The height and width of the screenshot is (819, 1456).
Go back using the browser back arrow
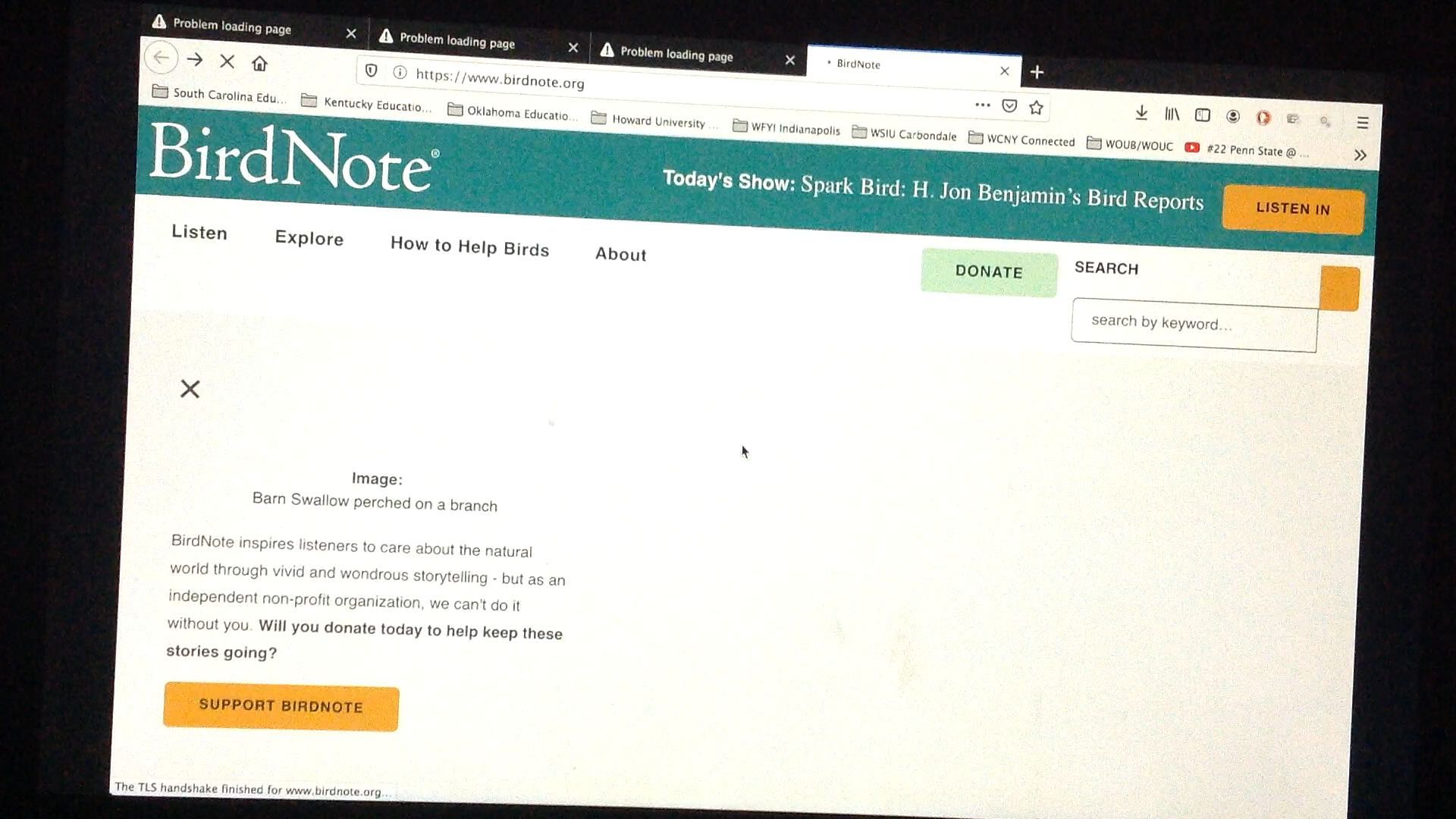[161, 58]
